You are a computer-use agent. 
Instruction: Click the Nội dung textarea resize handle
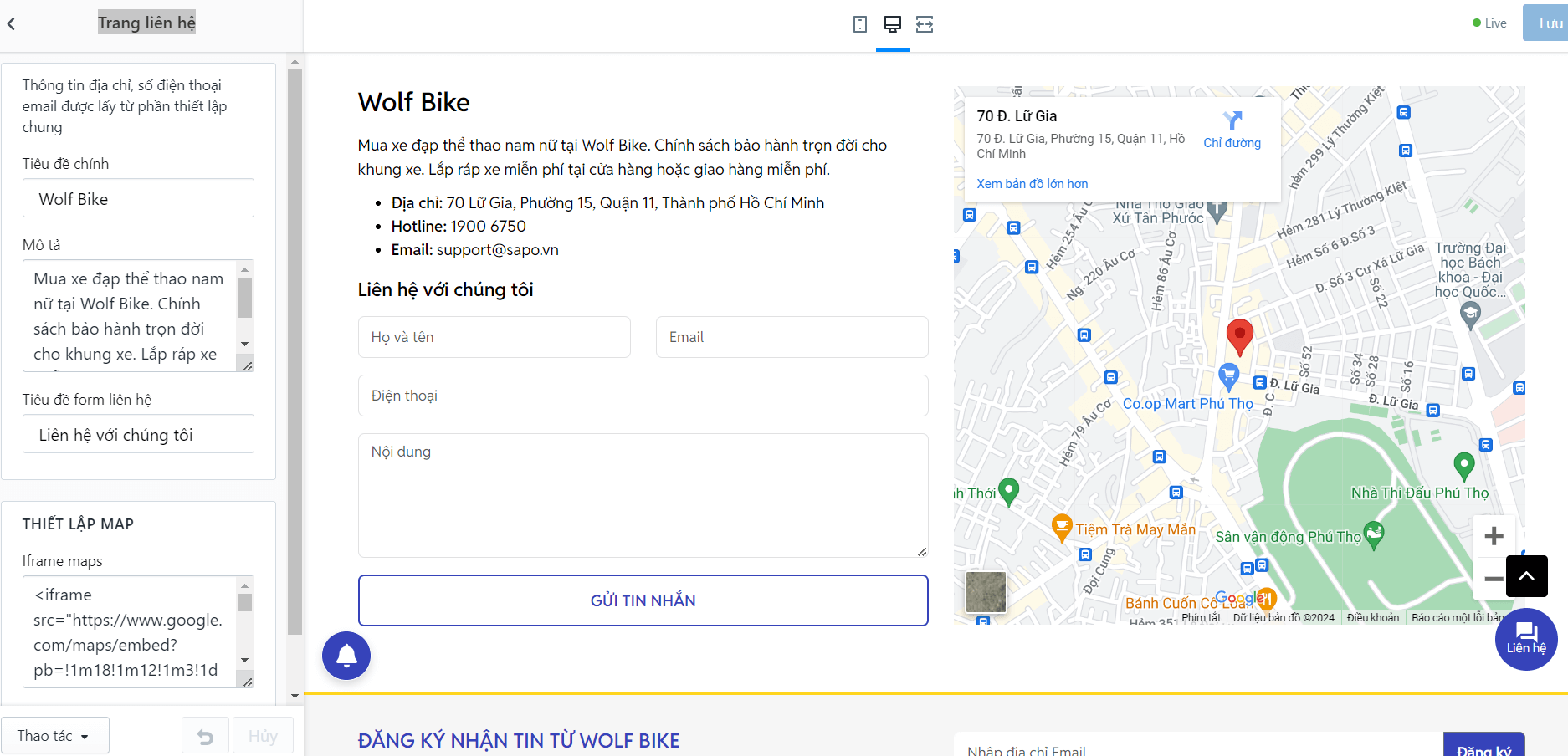click(x=922, y=551)
